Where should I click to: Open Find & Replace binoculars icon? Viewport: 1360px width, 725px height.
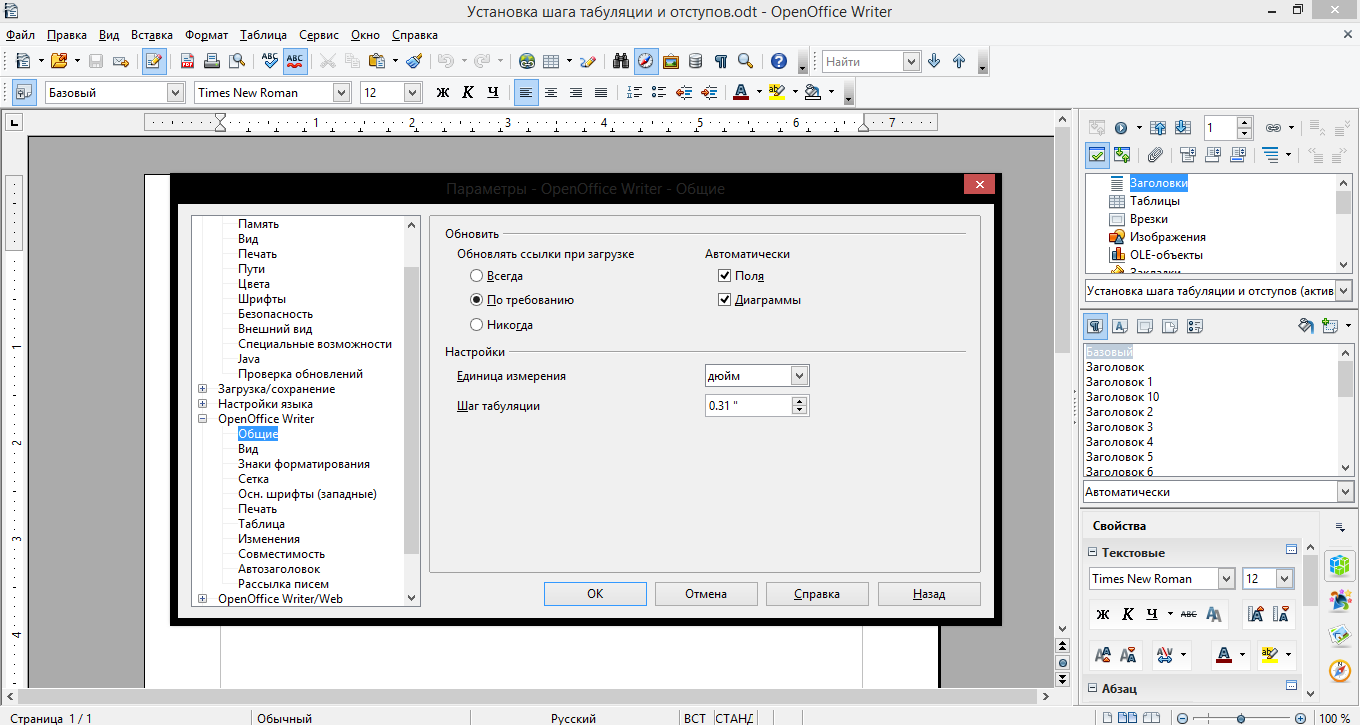[621, 61]
